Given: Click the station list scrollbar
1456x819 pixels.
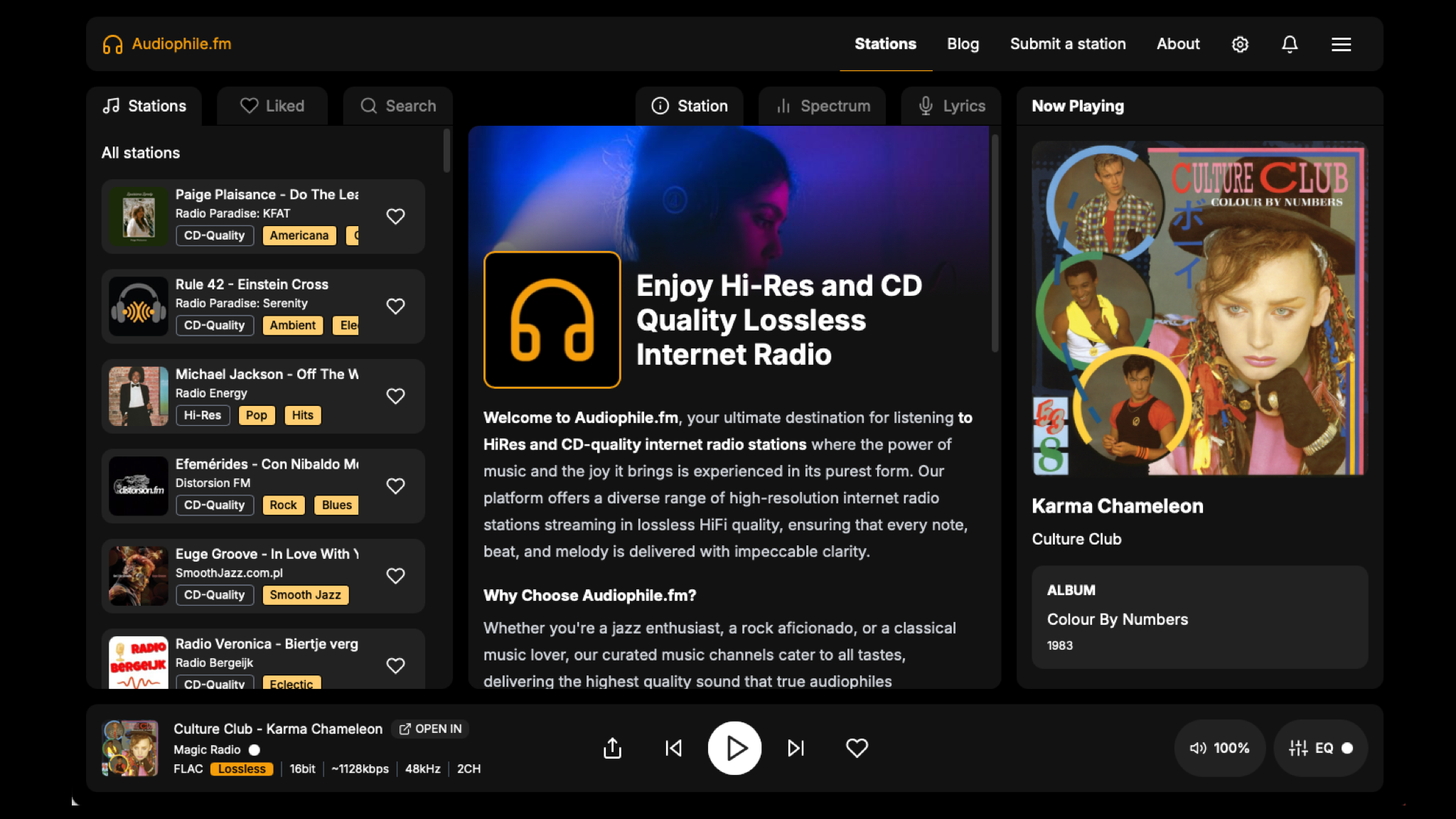Looking at the screenshot, I should [x=446, y=151].
